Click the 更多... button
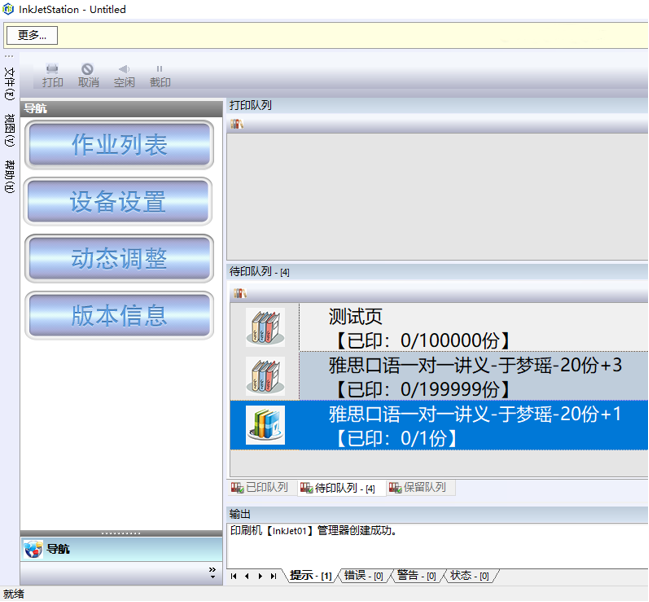The width and height of the screenshot is (649, 602). coord(32,35)
